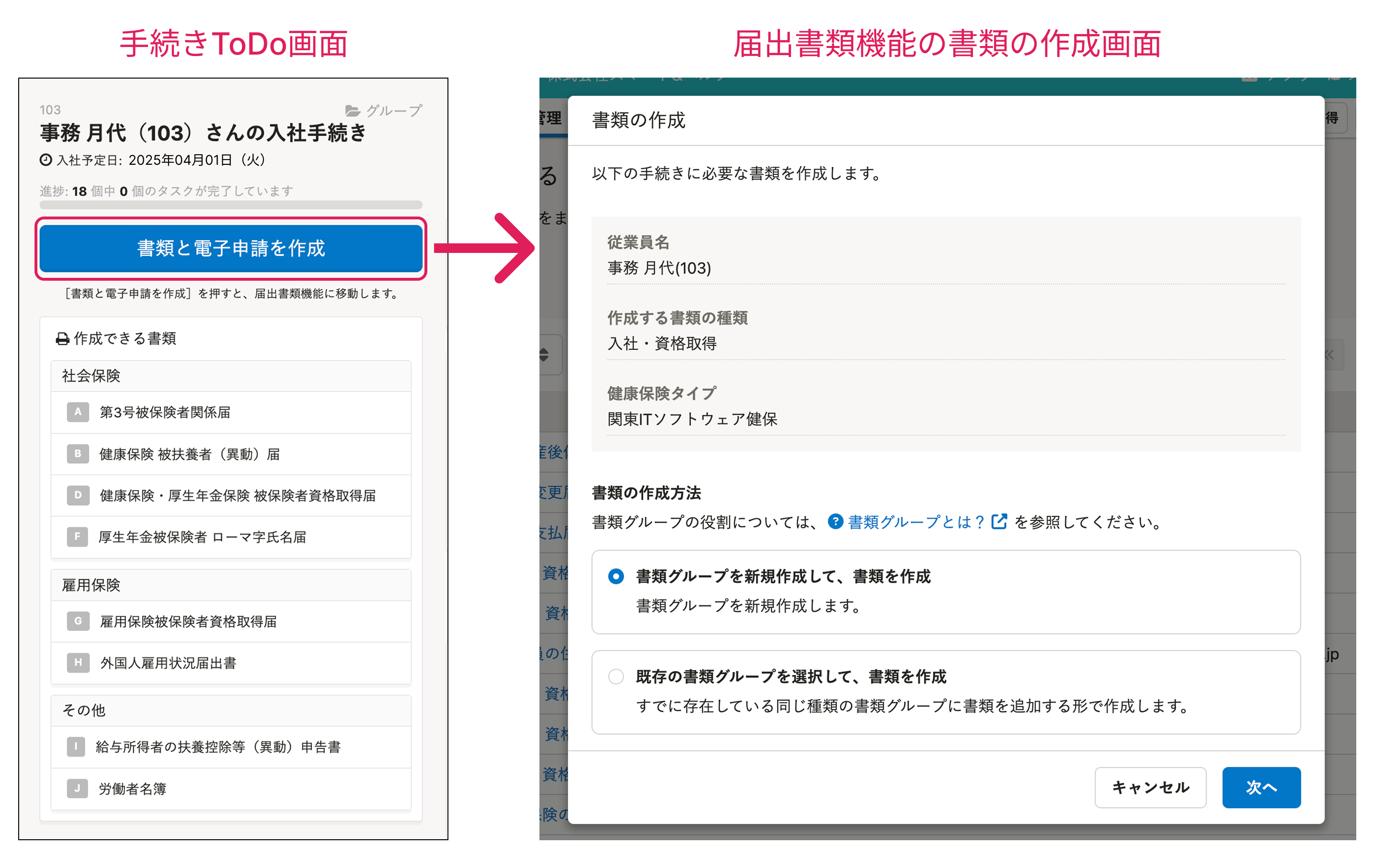The height and width of the screenshot is (868, 1374).
Task: Select 給与所得者の扶養控除等（異動）申告書 text
Action: (218, 746)
